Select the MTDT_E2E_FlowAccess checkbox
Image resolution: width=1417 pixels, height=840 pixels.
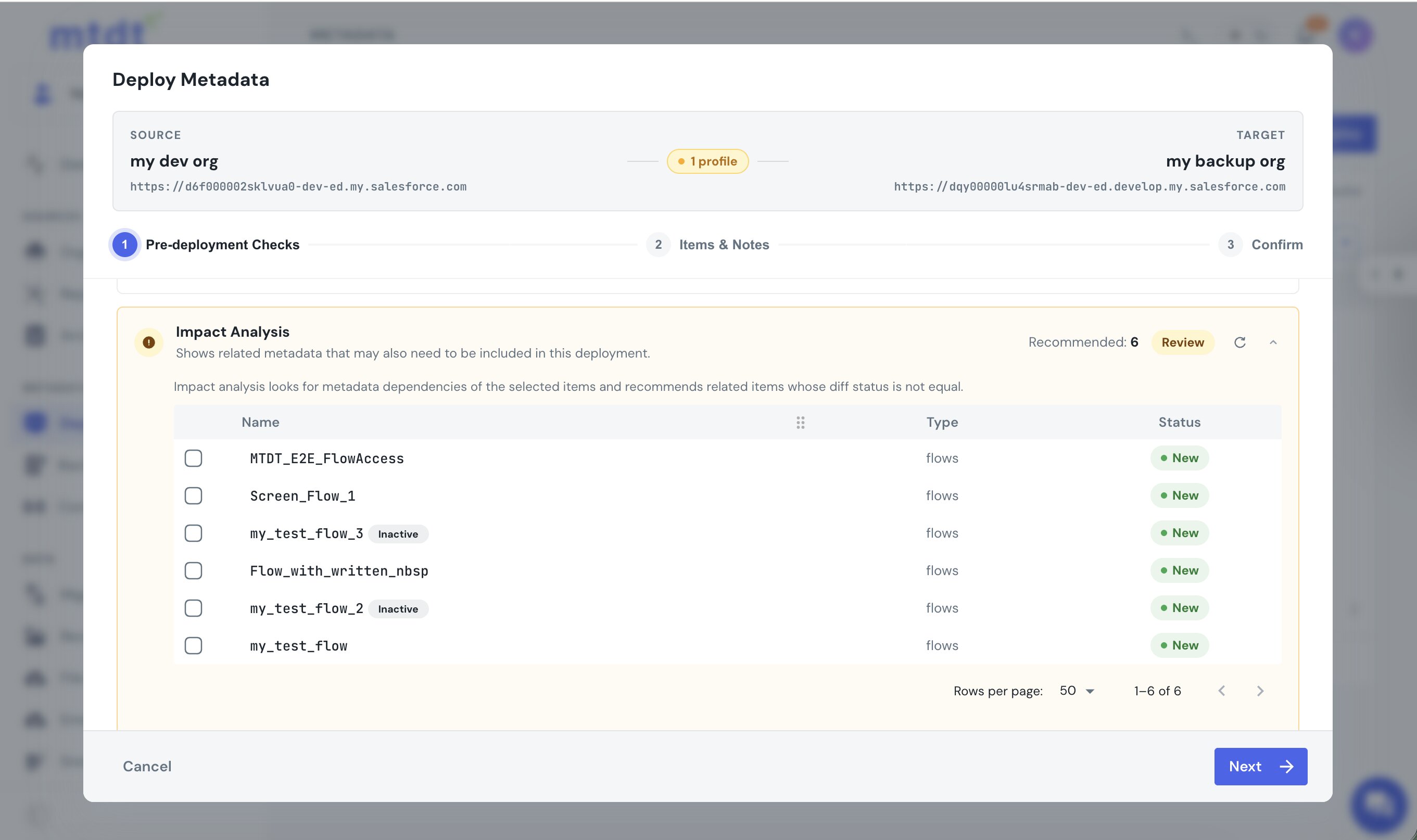click(x=193, y=458)
